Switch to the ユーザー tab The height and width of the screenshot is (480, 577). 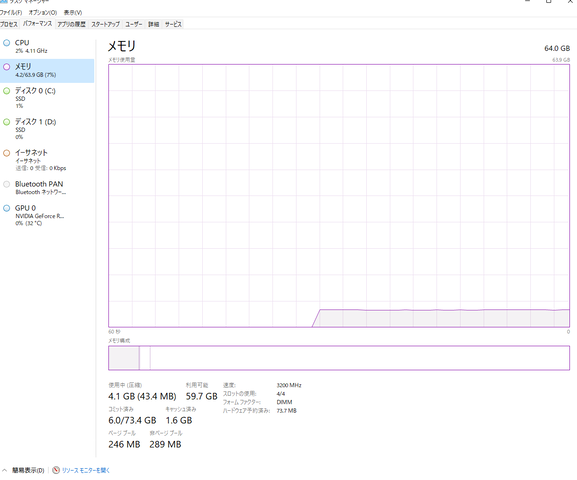pos(134,24)
